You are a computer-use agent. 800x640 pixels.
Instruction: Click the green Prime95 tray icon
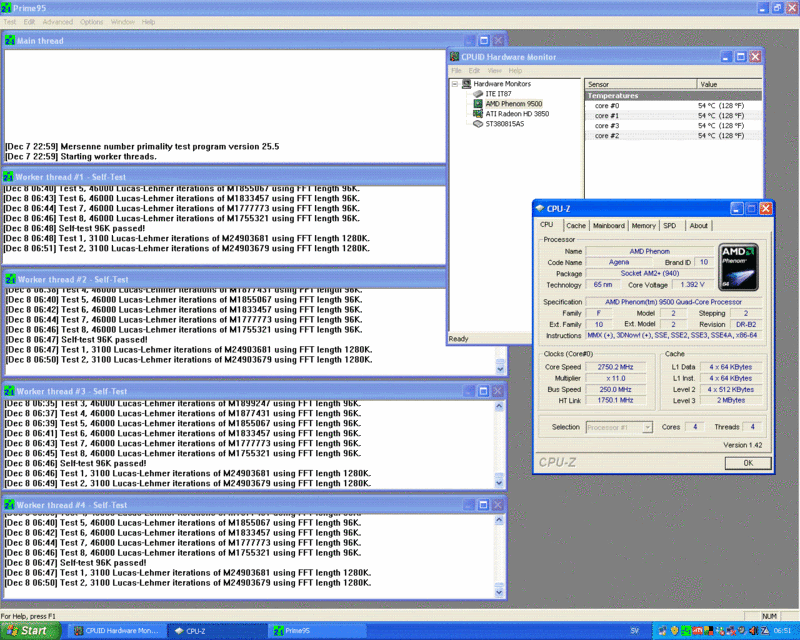[x=687, y=631]
